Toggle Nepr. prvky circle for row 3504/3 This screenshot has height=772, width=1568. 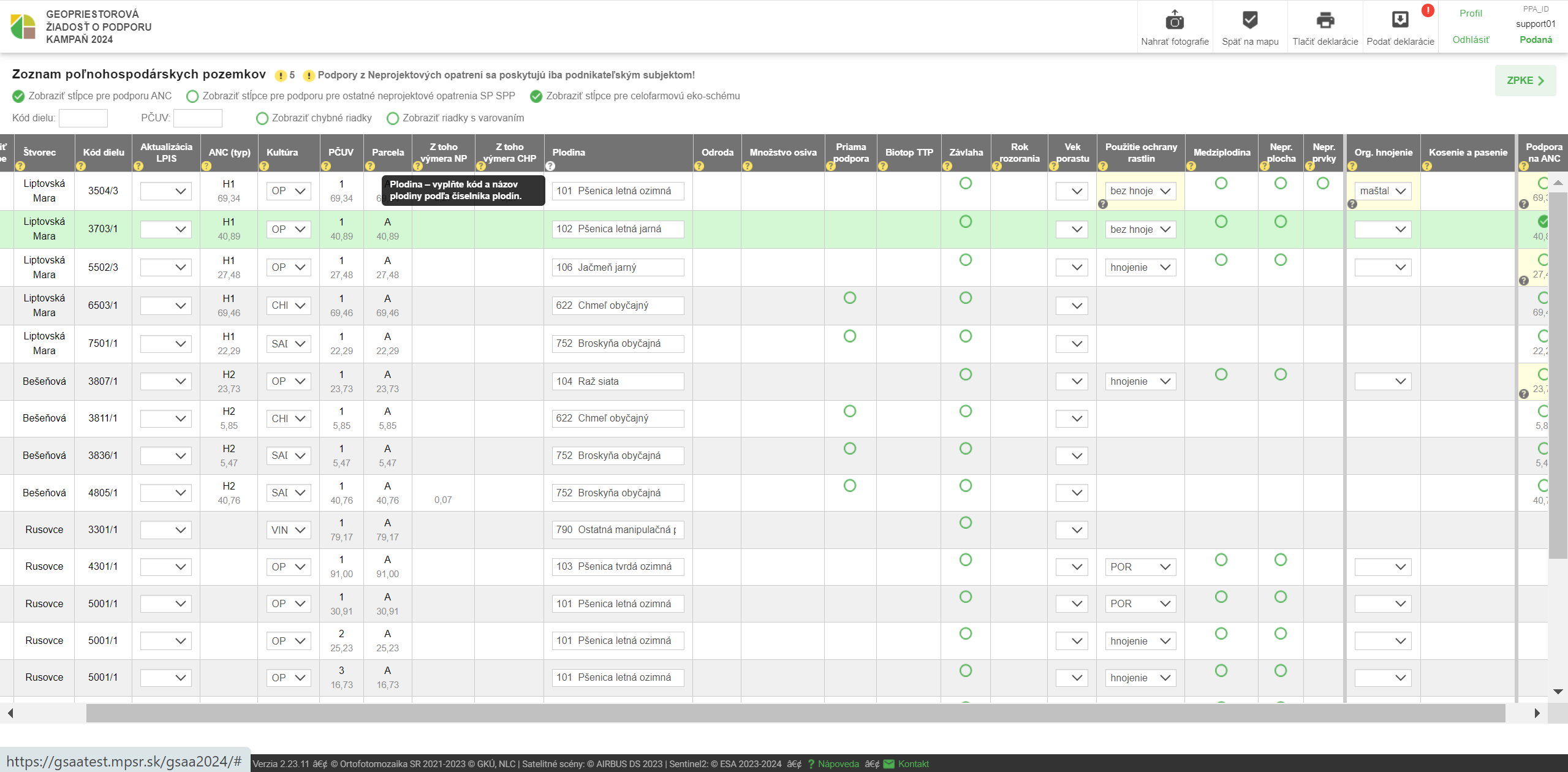point(1323,183)
